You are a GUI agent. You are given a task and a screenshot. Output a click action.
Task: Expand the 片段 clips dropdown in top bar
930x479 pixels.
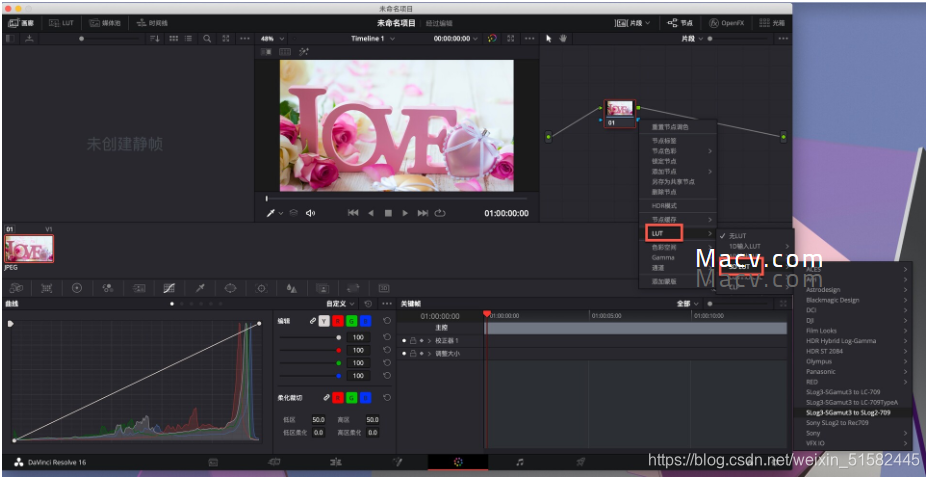[x=633, y=23]
